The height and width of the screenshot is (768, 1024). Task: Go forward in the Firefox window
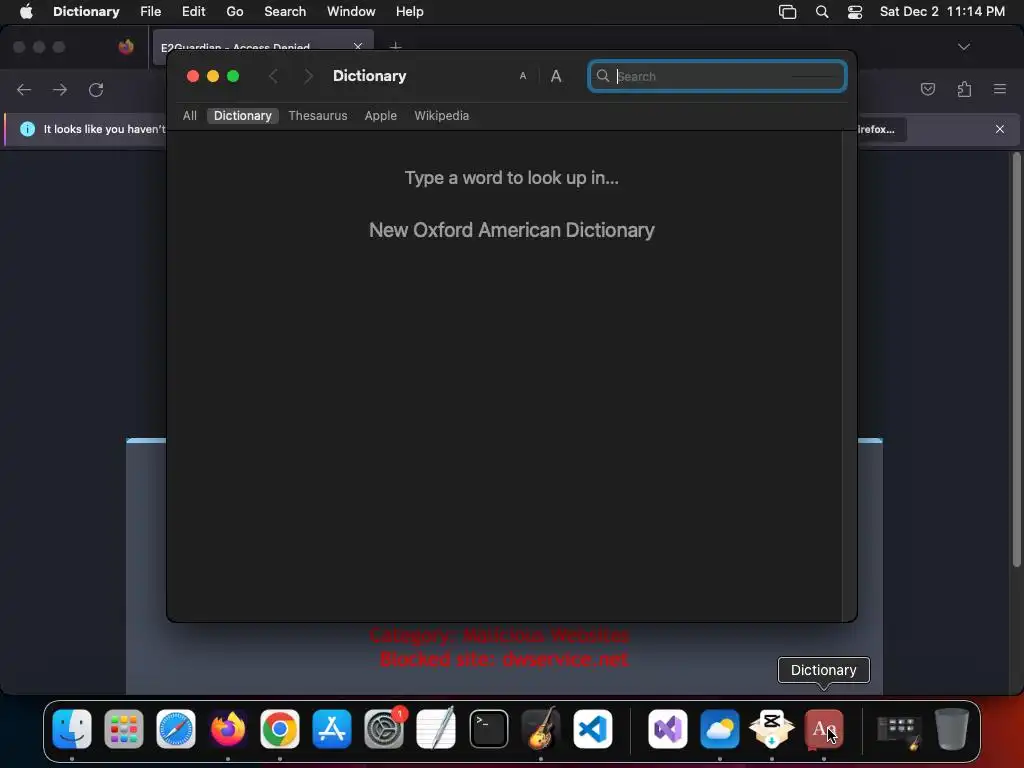pos(60,89)
